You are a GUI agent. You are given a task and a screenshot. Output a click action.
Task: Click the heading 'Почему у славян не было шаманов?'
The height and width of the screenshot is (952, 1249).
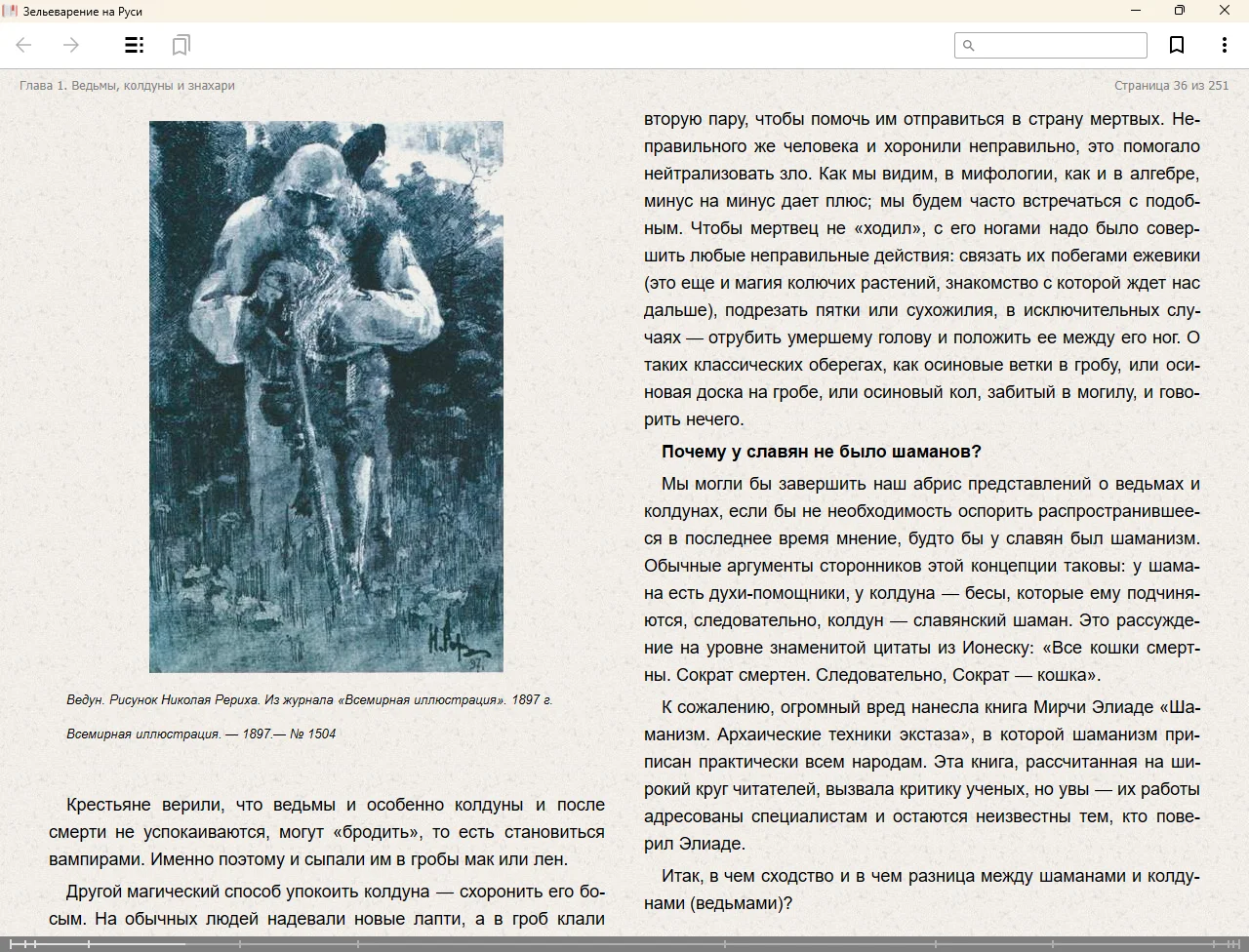(821, 452)
